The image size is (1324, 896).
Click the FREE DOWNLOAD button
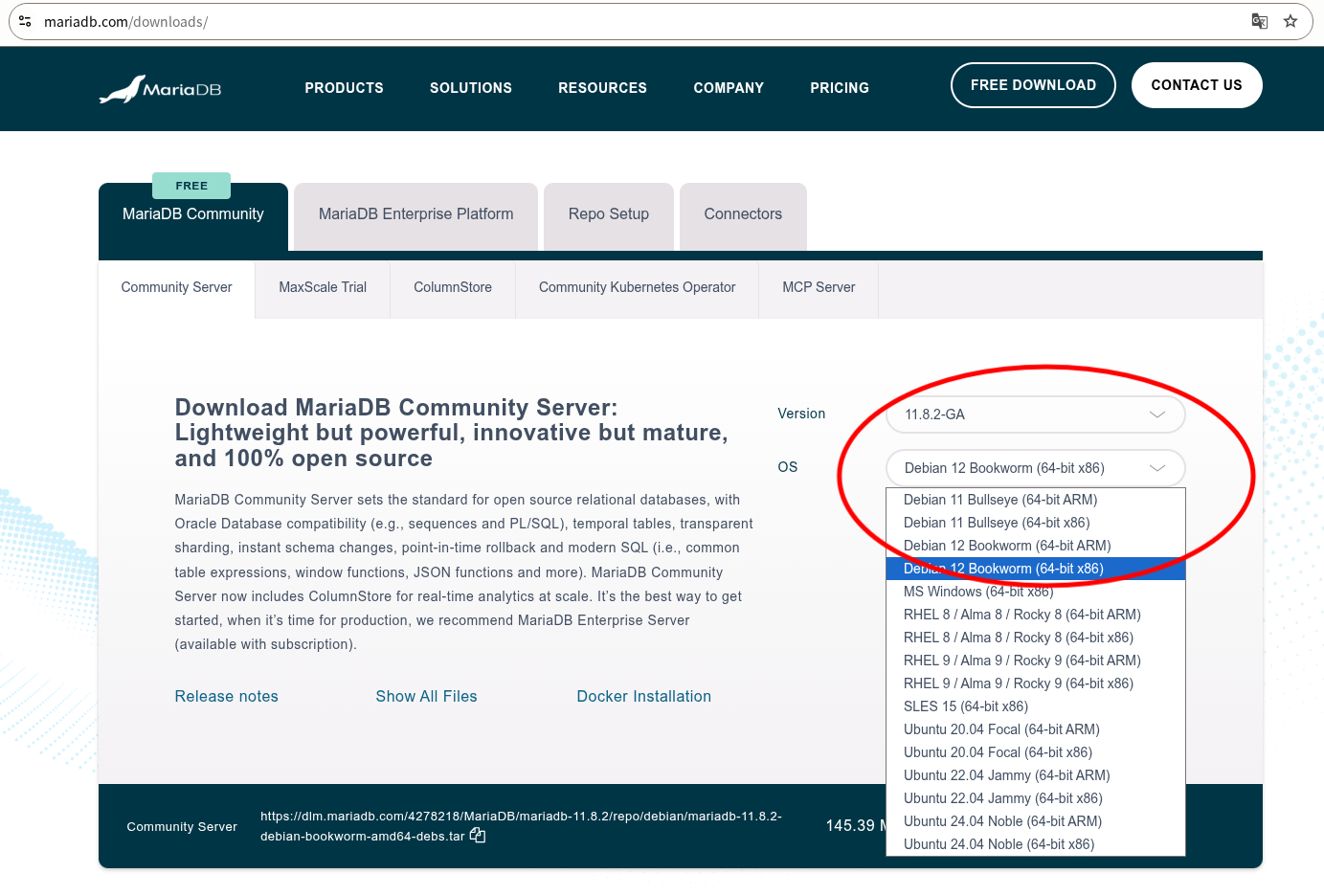point(1033,85)
